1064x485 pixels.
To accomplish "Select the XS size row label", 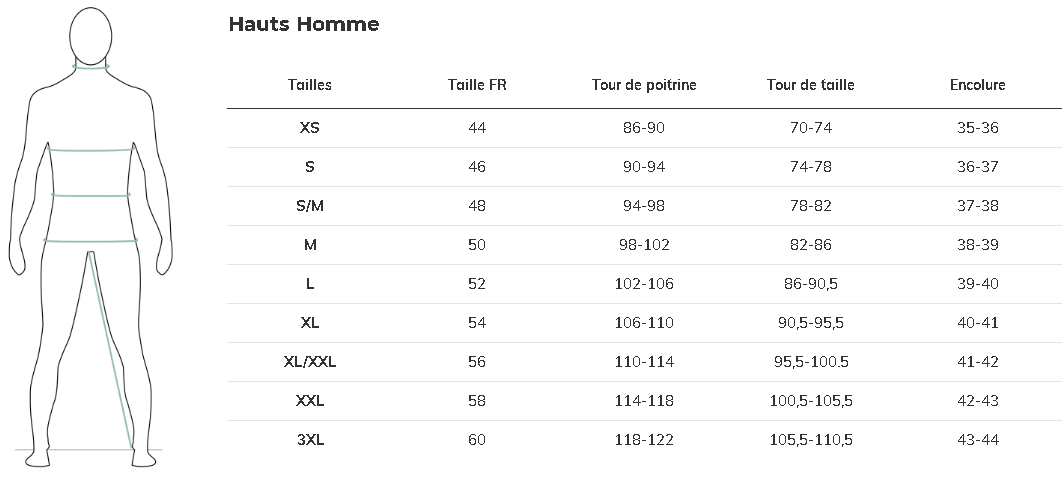I will click(x=309, y=128).
